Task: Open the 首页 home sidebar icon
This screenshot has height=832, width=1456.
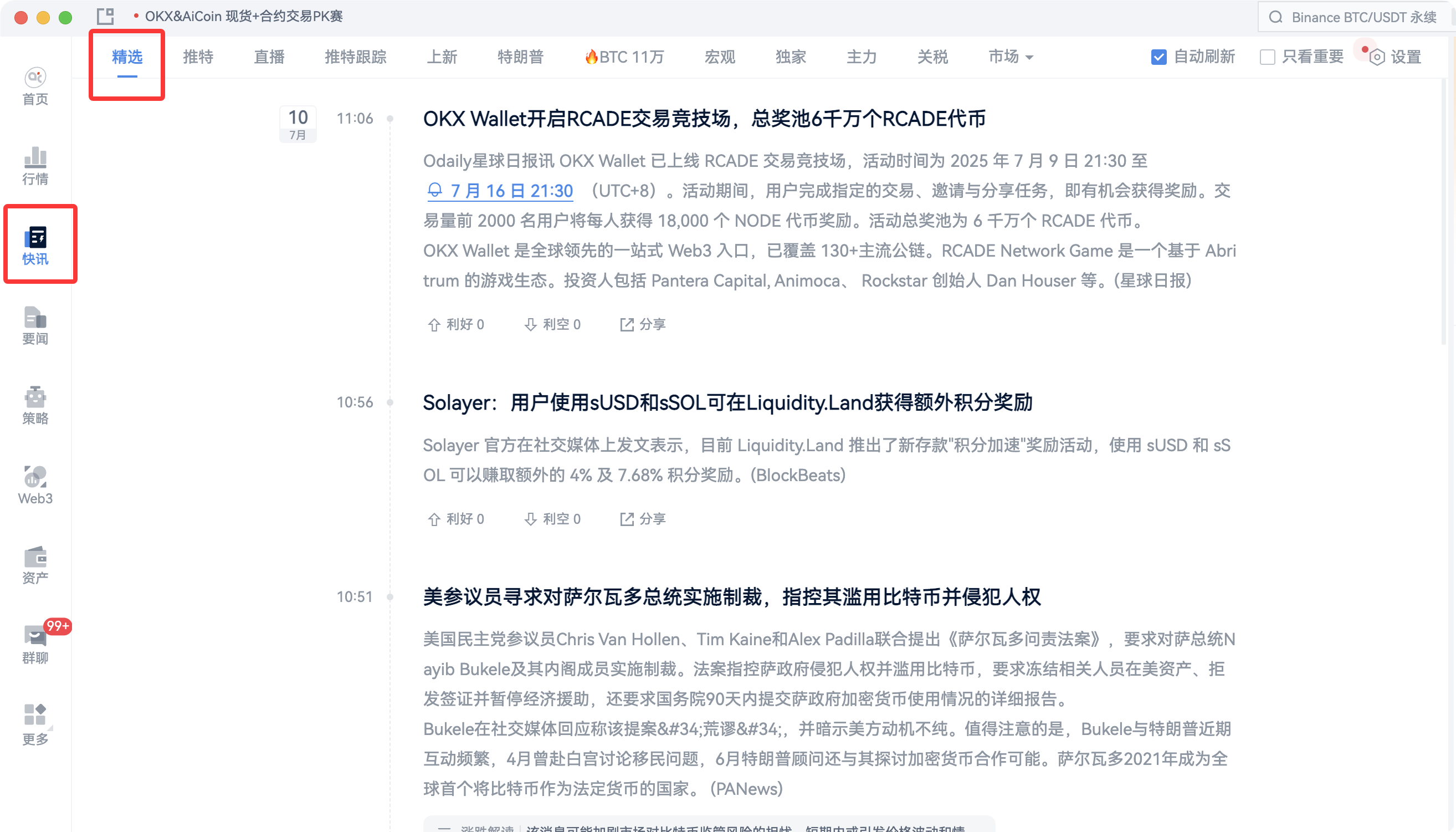Action: tap(35, 87)
